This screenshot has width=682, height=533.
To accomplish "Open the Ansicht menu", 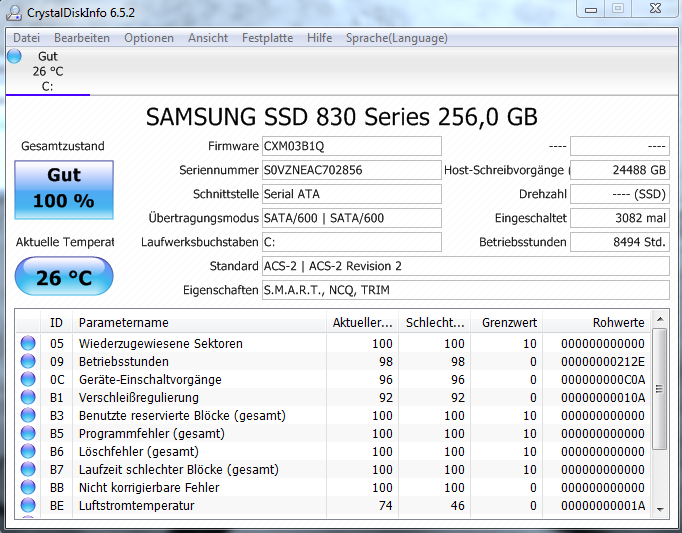I will 208,38.
